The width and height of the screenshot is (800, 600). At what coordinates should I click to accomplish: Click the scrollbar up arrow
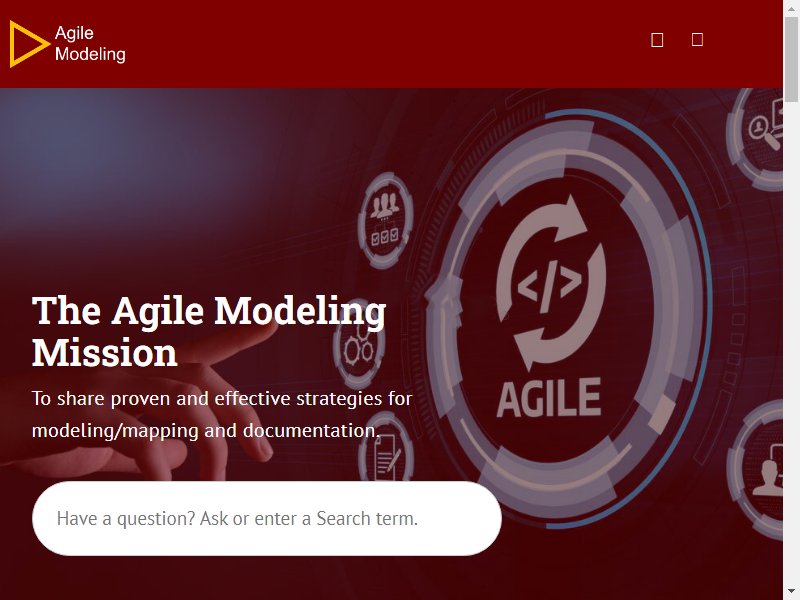click(791, 8)
